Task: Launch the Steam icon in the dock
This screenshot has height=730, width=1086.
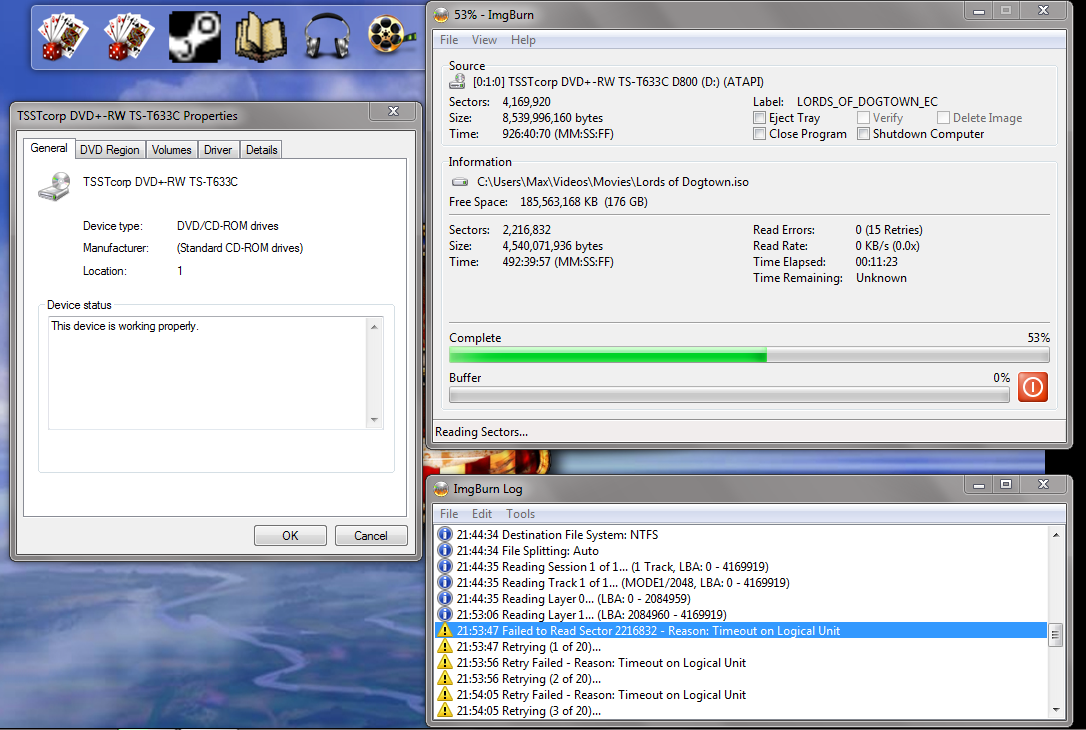Action: coord(195,37)
